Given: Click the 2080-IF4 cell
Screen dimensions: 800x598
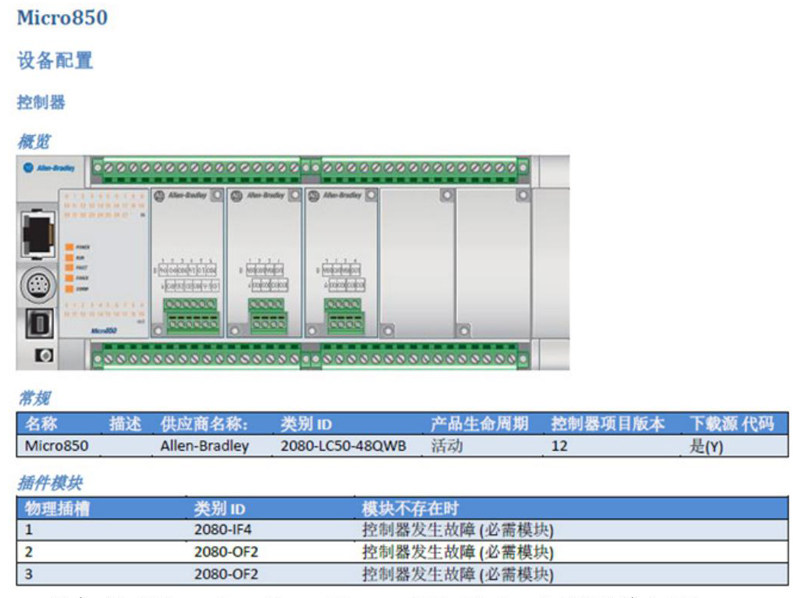Looking at the screenshot, I should coord(222,530).
